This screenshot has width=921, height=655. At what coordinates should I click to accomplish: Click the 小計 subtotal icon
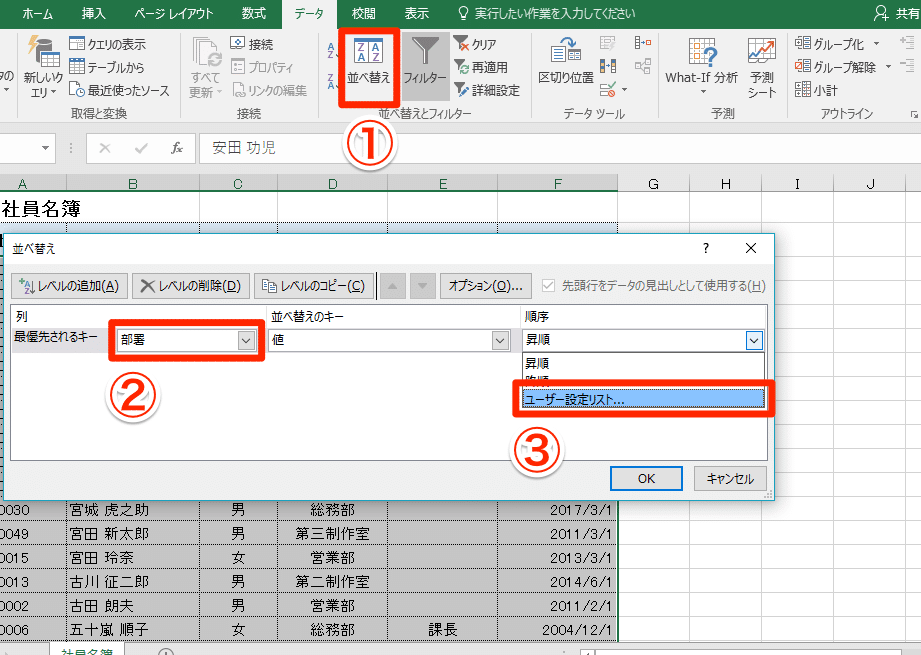tap(803, 90)
